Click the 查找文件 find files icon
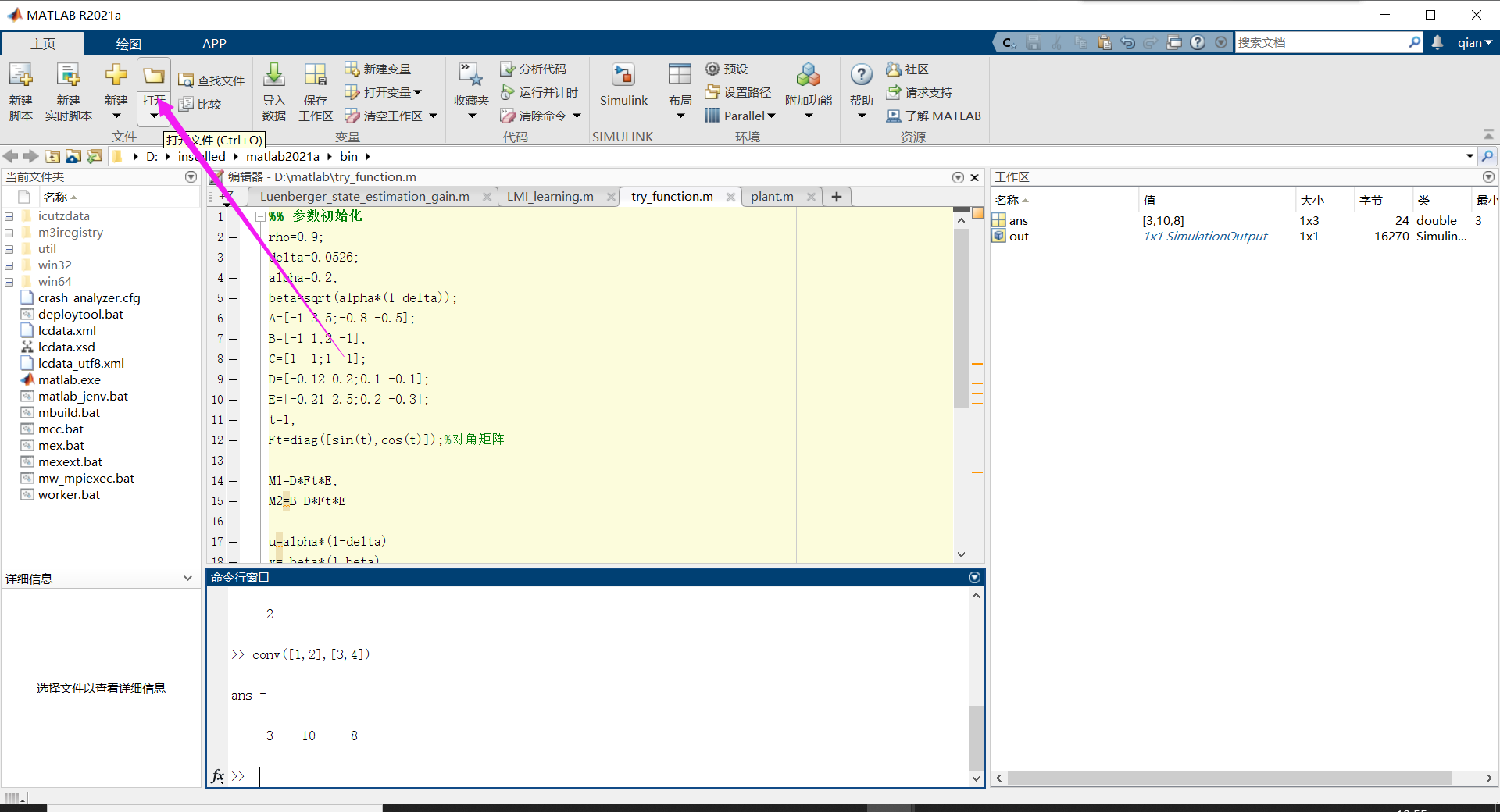 coord(186,80)
